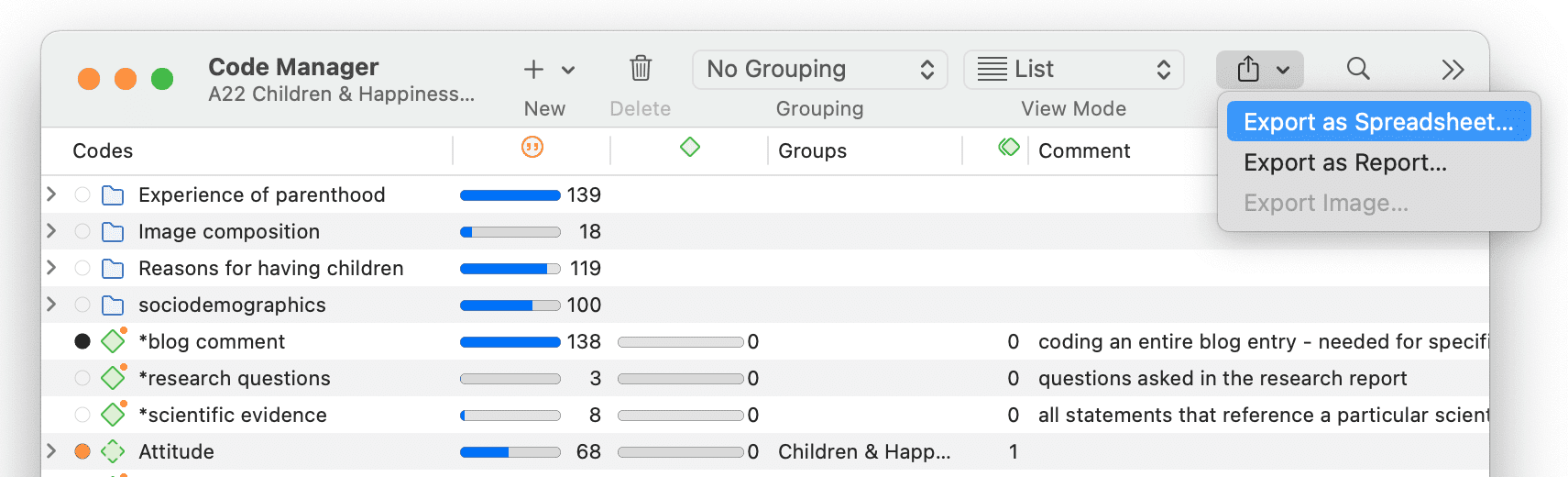The height and width of the screenshot is (477, 1568).
Task: Open the No Grouping dropdown
Action: pyautogui.click(x=819, y=70)
